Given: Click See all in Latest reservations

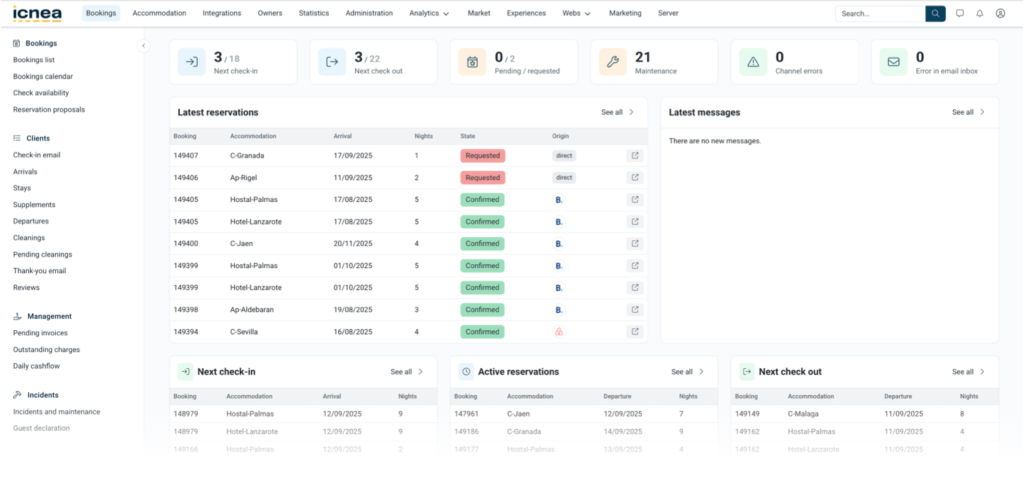Looking at the screenshot, I should (617, 113).
